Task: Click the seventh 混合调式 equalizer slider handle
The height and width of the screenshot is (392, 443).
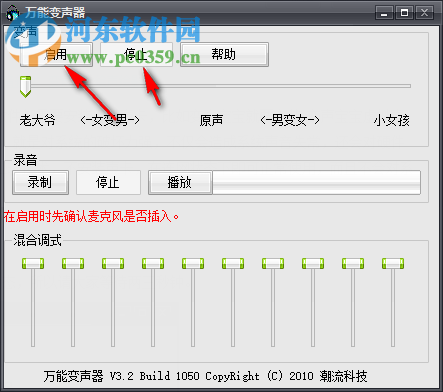Action: [x=273, y=263]
